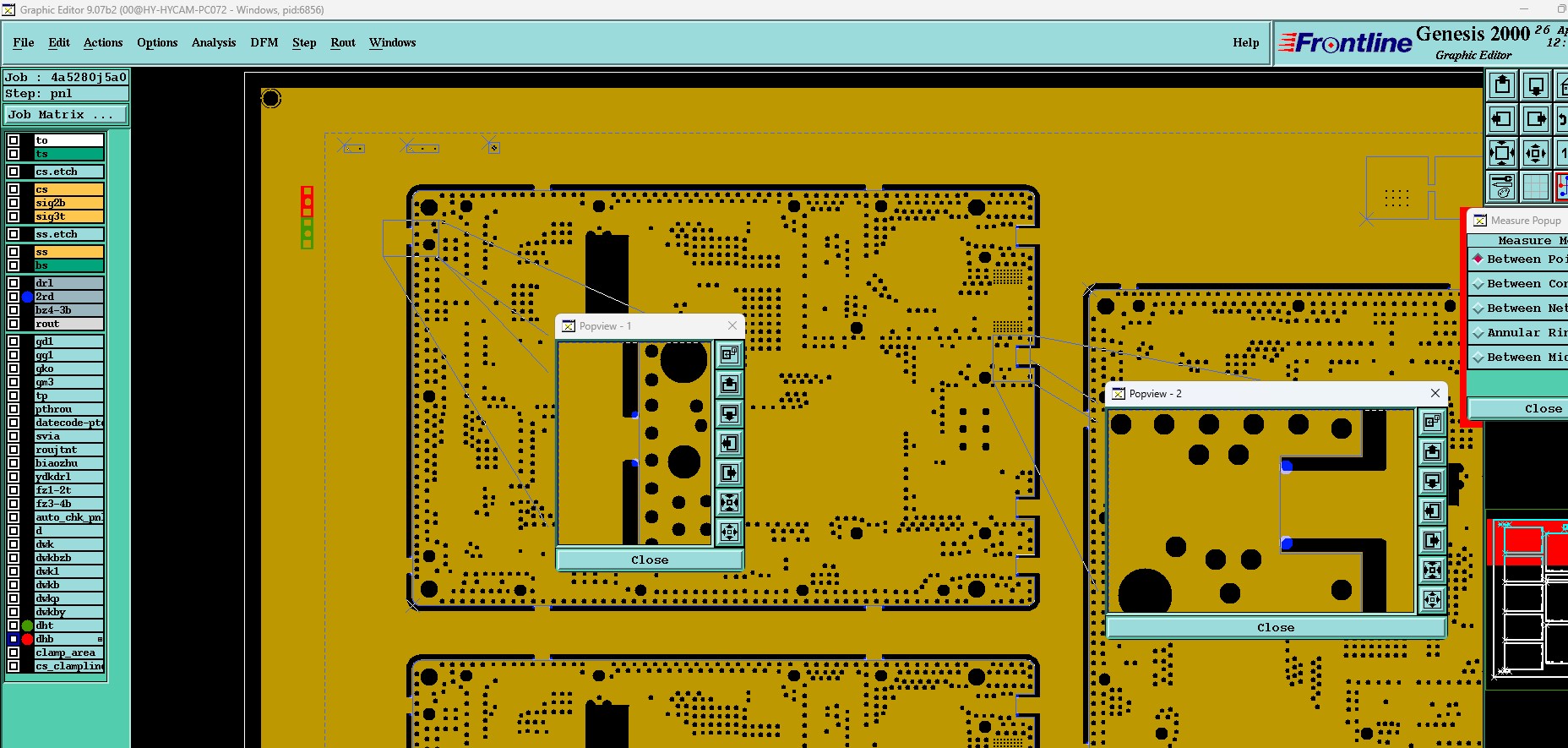Pan up in Popview 2
This screenshot has height=748, width=1568.
point(1432,452)
